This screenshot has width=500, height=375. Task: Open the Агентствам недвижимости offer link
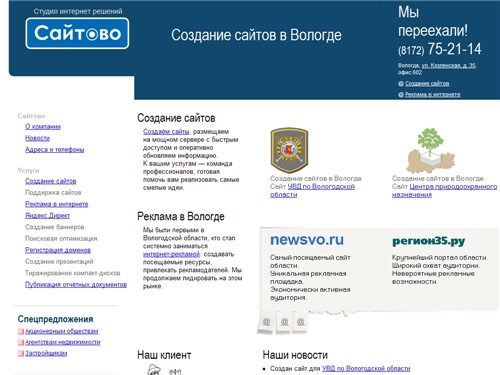[x=63, y=342]
